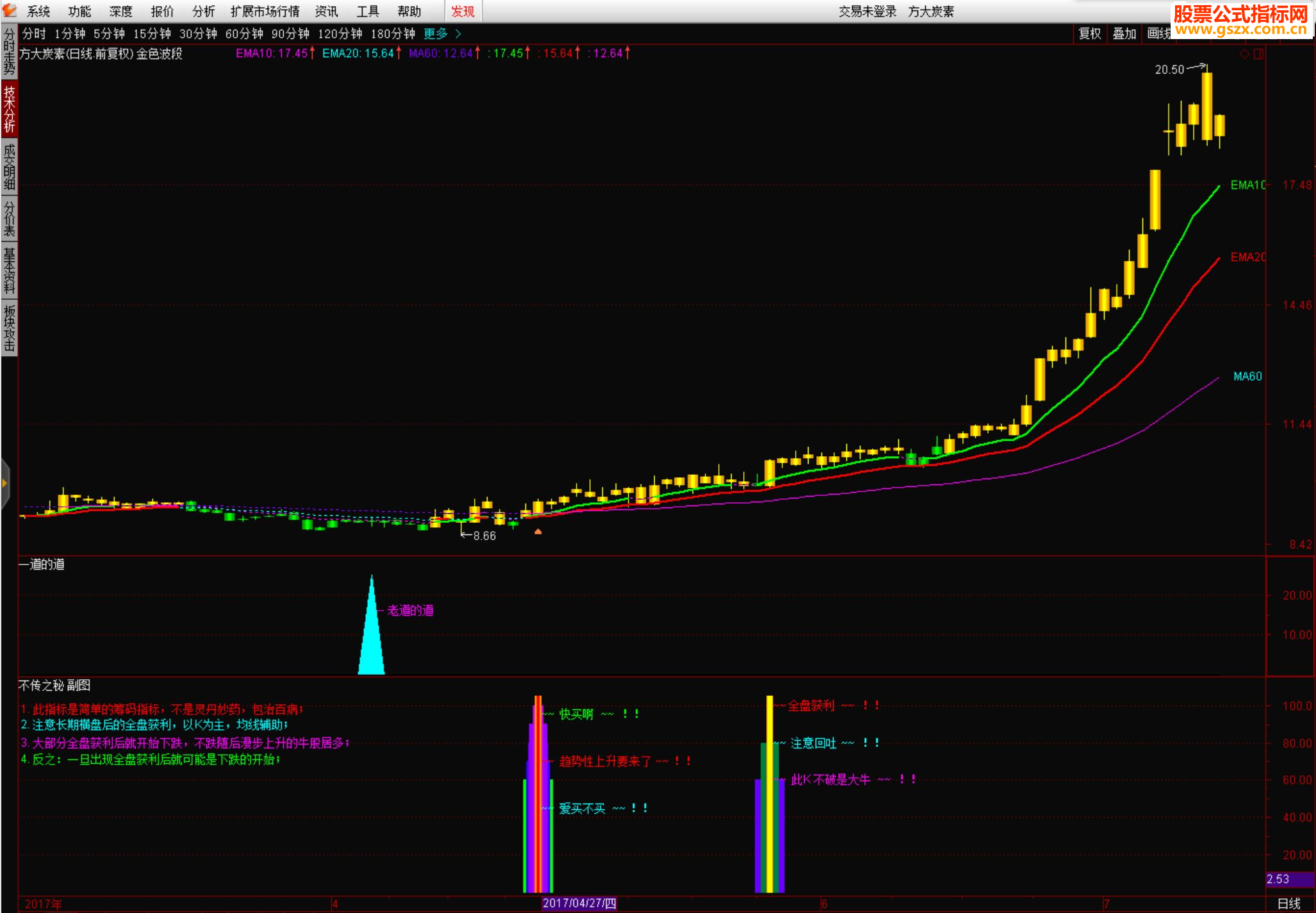Screen dimensions: 1316x913
Task: Click the 快买啊 signal label
Action: pos(576,714)
